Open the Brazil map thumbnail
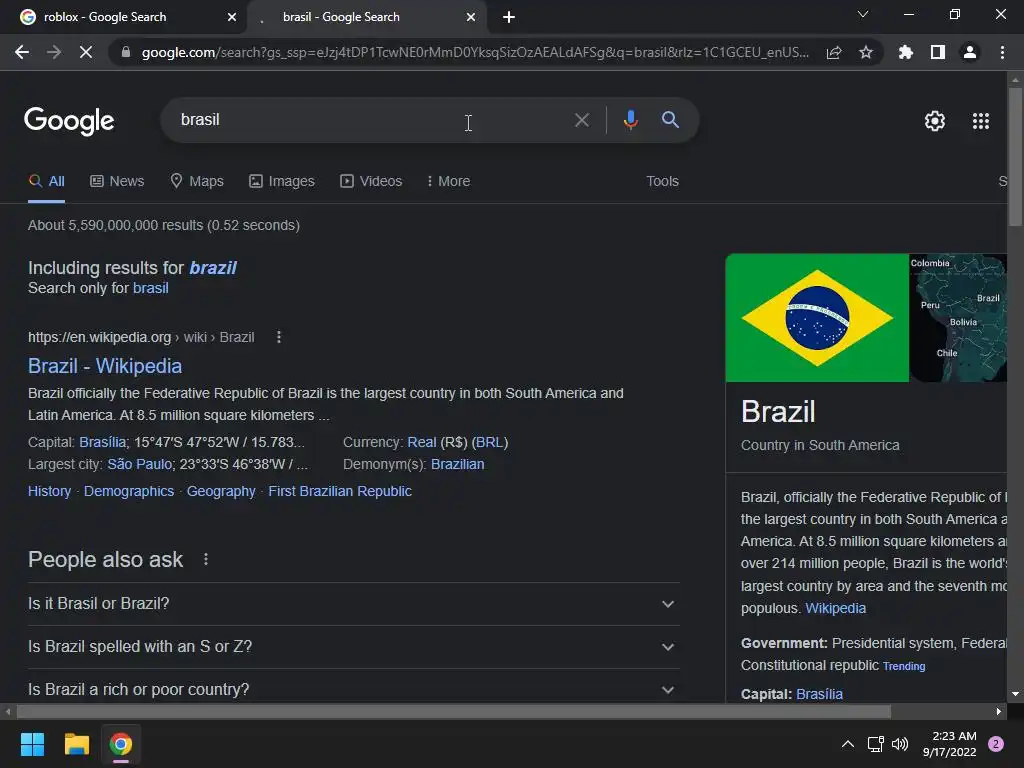This screenshot has width=1024, height=768. click(958, 317)
